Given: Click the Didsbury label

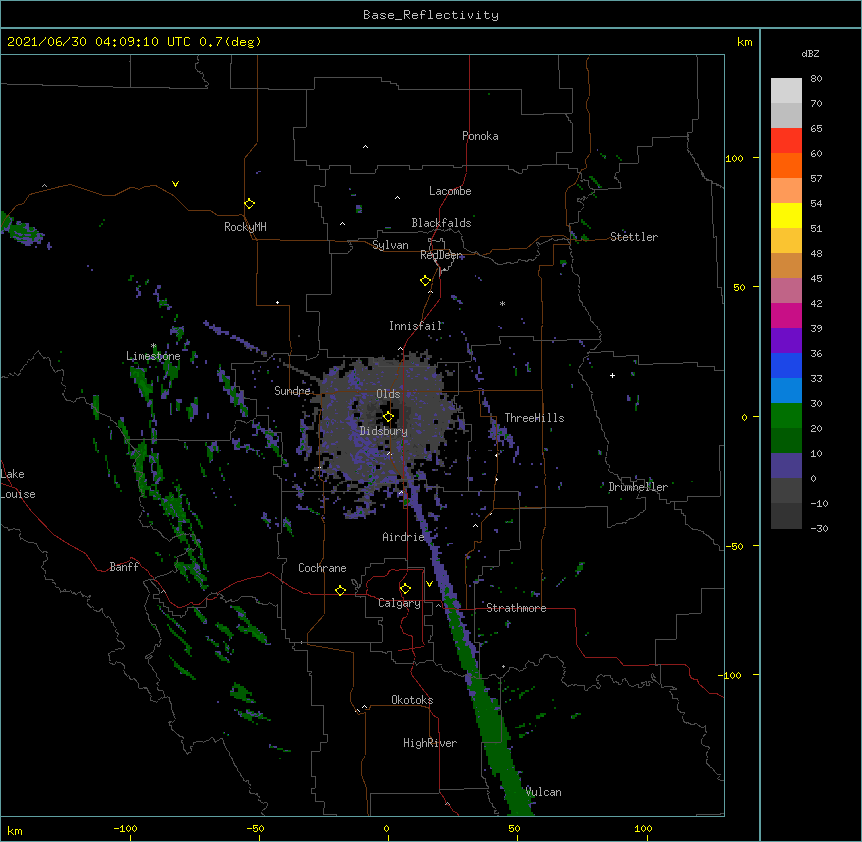Looking at the screenshot, I should (384, 431).
